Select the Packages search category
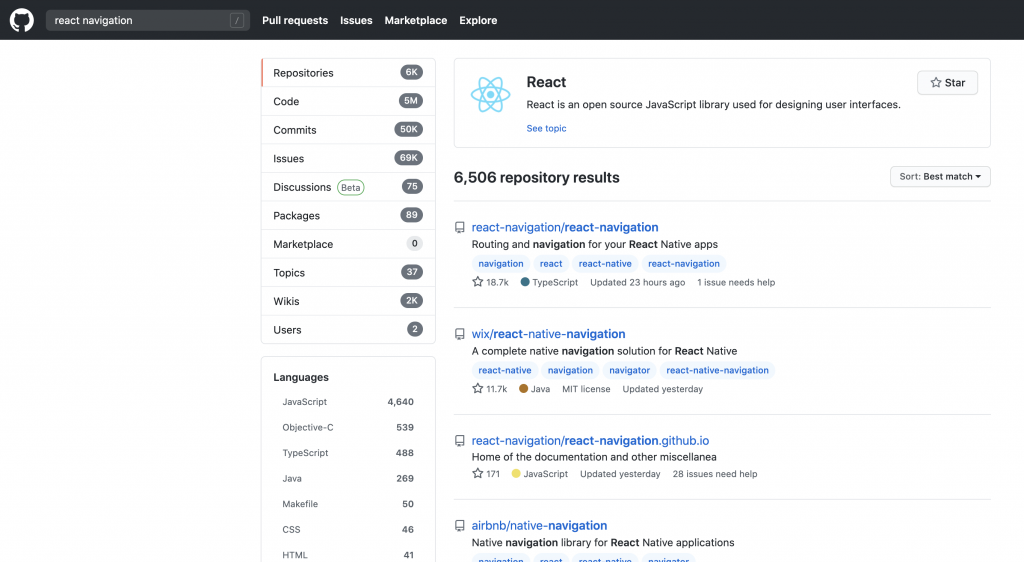 [x=348, y=215]
